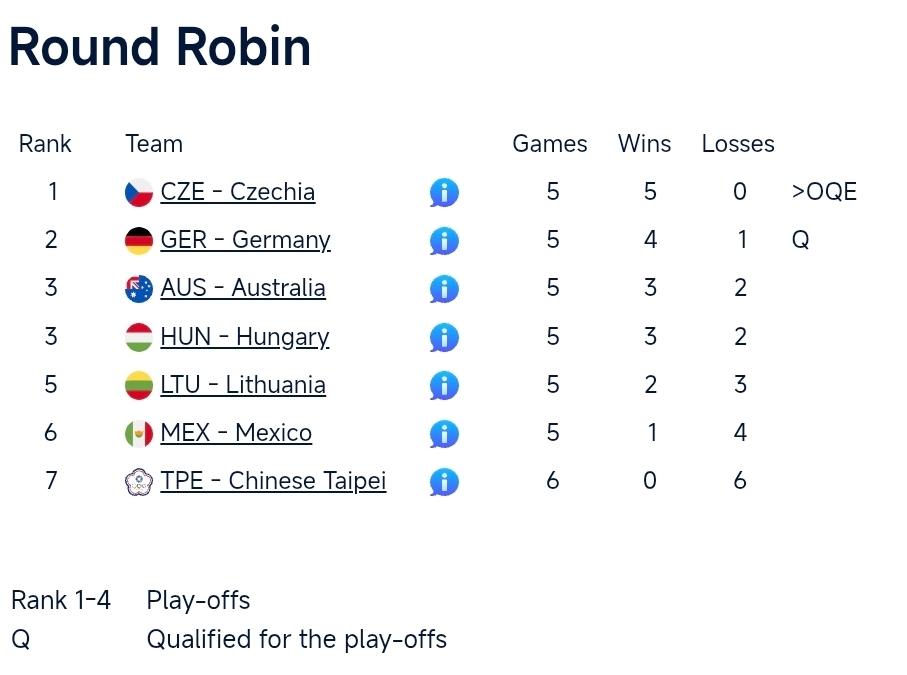Image resolution: width=907 pixels, height=675 pixels.
Task: Click the Czechia flag icon
Action: [x=139, y=192]
